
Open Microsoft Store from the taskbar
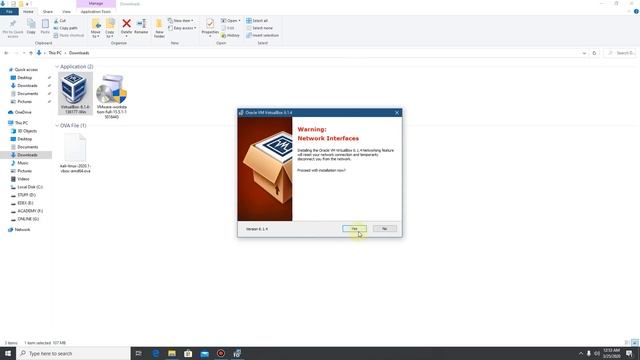point(188,353)
